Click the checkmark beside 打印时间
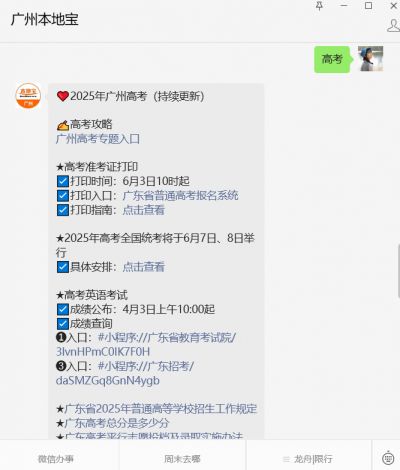The width and height of the screenshot is (400, 470). click(x=63, y=182)
